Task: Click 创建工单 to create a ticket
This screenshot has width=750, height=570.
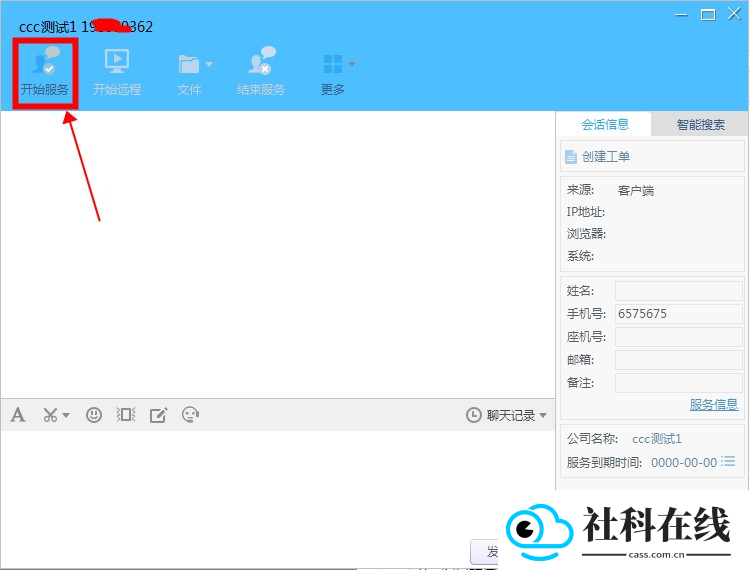Action: (x=606, y=156)
